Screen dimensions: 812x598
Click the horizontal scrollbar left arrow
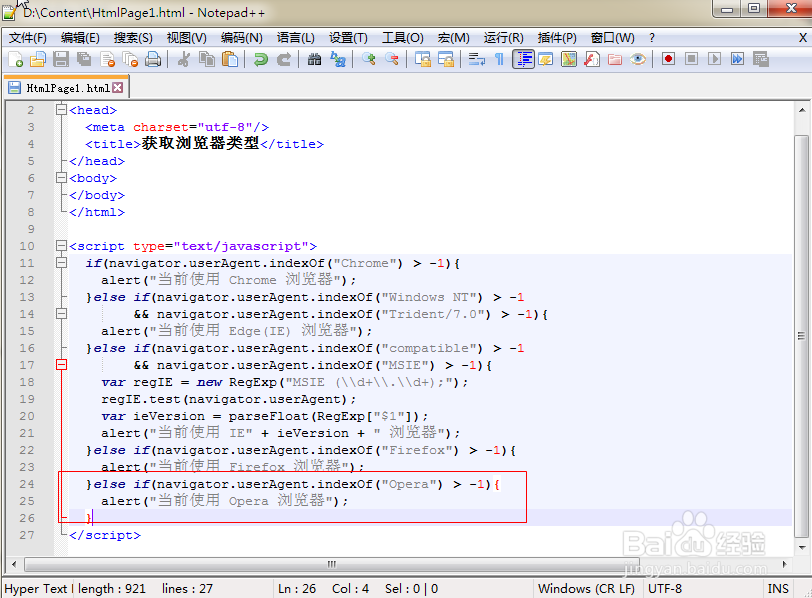14,564
